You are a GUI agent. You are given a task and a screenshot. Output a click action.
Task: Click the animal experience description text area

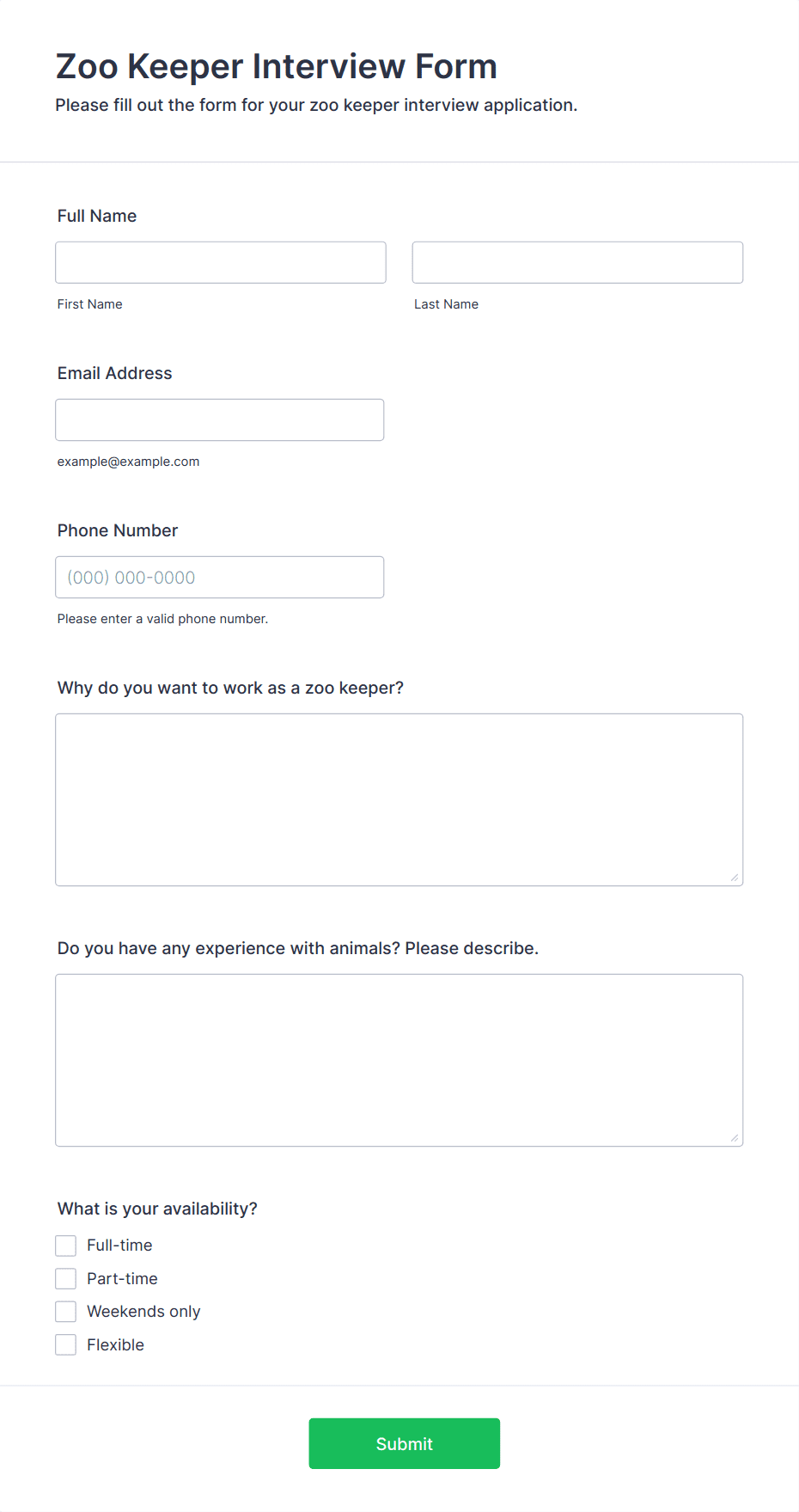(399, 1060)
